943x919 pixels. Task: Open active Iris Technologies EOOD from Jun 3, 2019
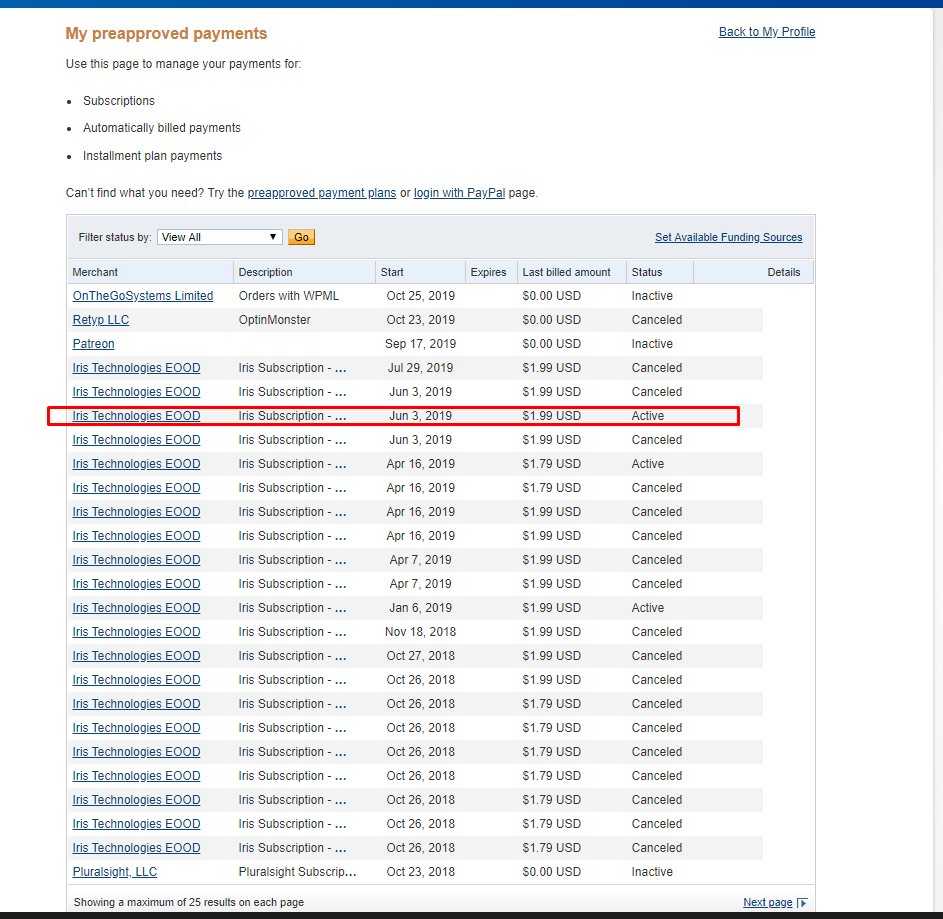(x=136, y=416)
